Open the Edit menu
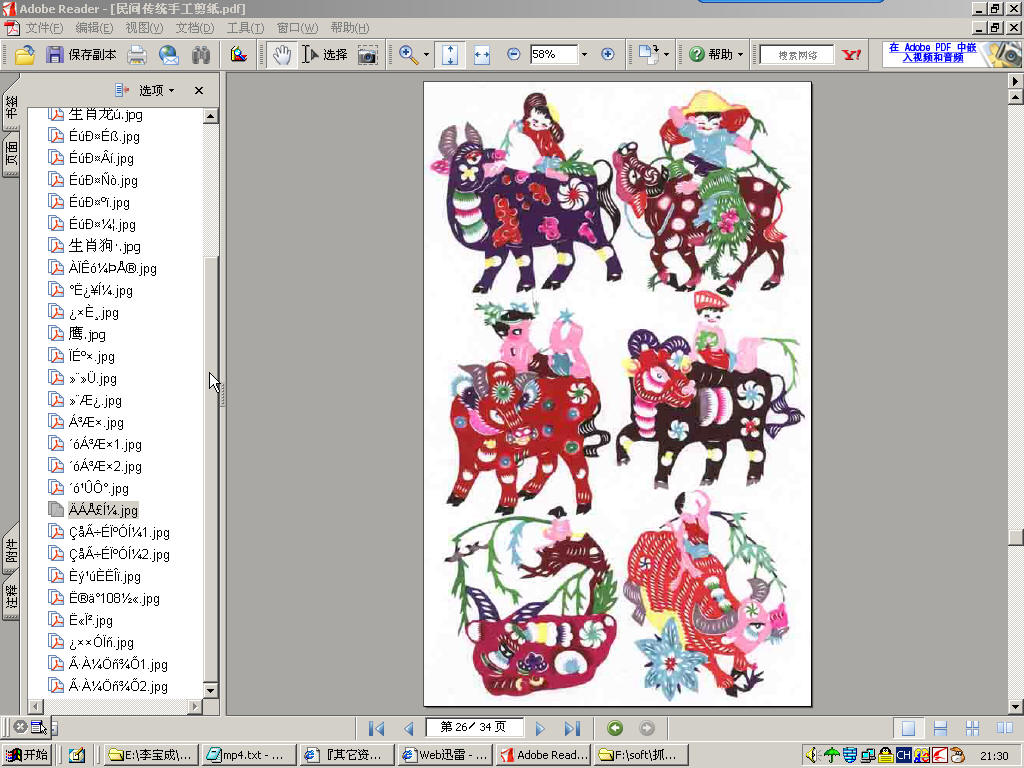This screenshot has height=768, width=1024. 94,27
